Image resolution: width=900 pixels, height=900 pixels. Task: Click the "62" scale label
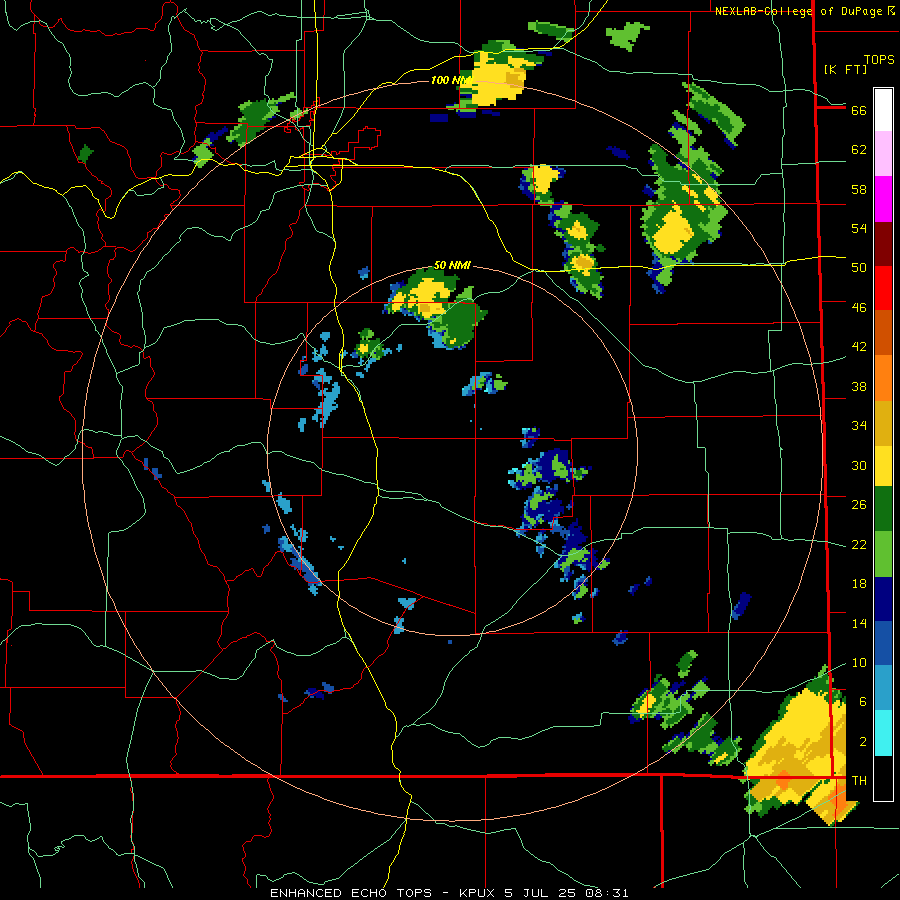tap(859, 150)
